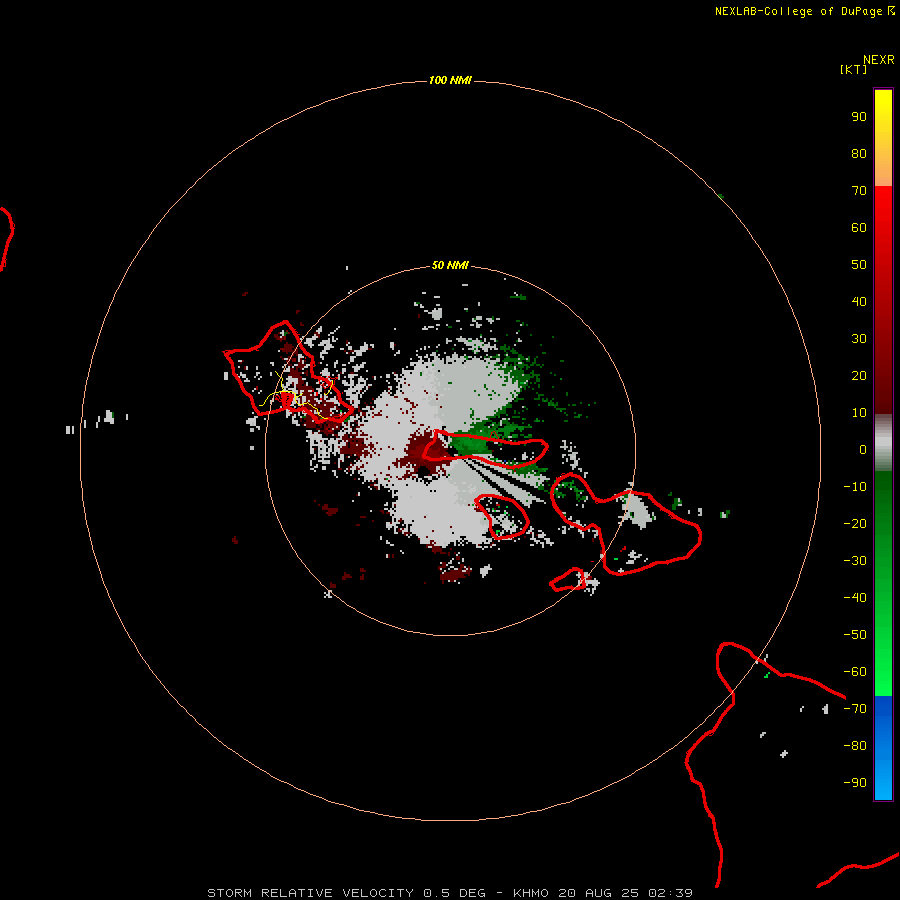Select the 50 NMI range ring label
Image resolution: width=900 pixels, height=900 pixels.
[x=450, y=265]
